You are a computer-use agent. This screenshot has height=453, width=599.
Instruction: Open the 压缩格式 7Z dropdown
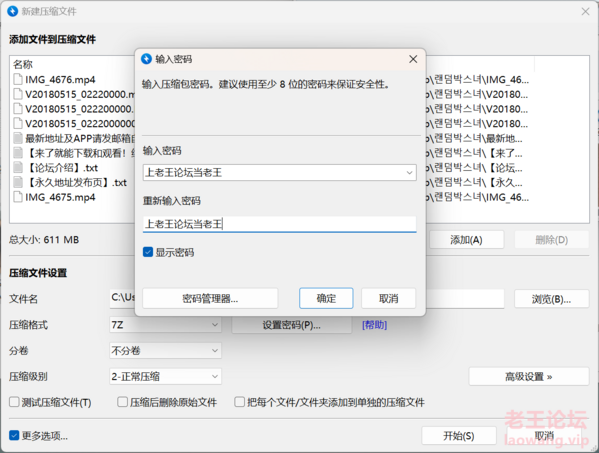165,325
